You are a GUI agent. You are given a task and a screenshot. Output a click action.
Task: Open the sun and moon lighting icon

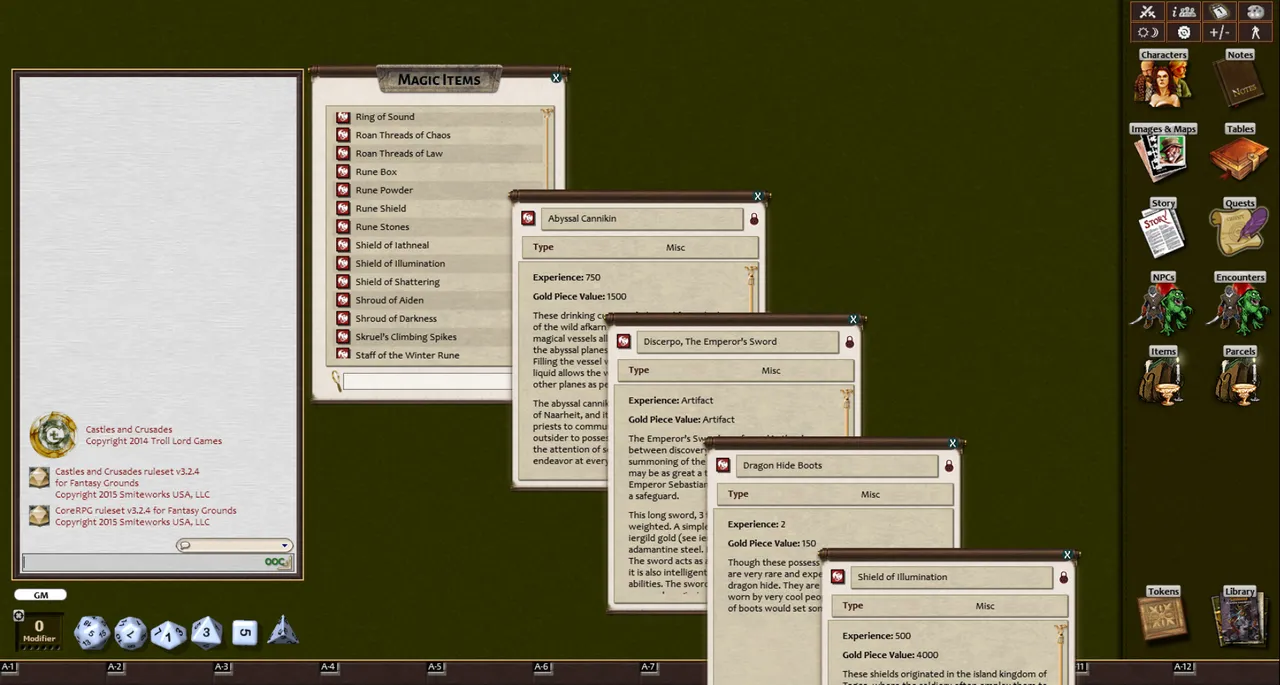(x=1148, y=32)
